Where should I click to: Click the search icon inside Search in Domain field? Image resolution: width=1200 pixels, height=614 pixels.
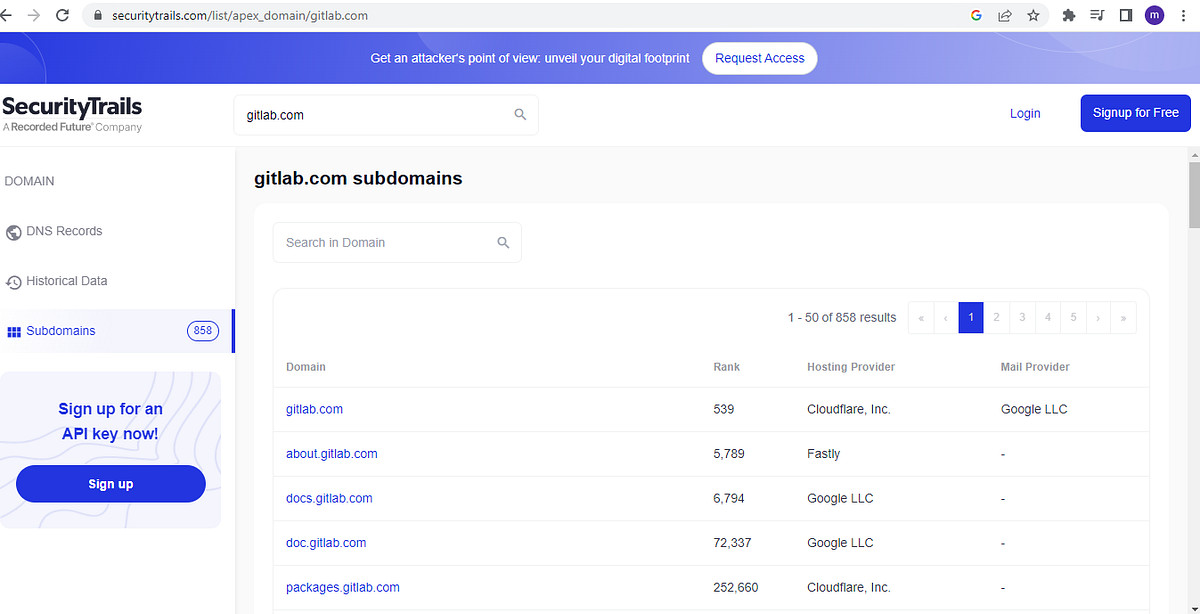pyautogui.click(x=503, y=242)
